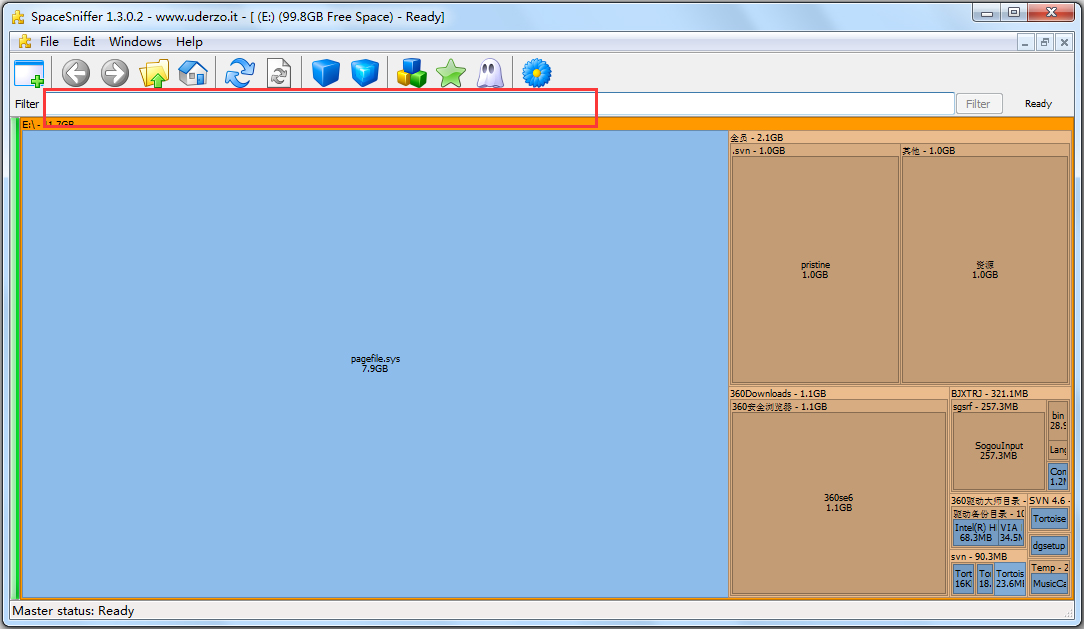Click the Master status: Ready text
This screenshot has width=1084, height=629.
tap(73, 611)
